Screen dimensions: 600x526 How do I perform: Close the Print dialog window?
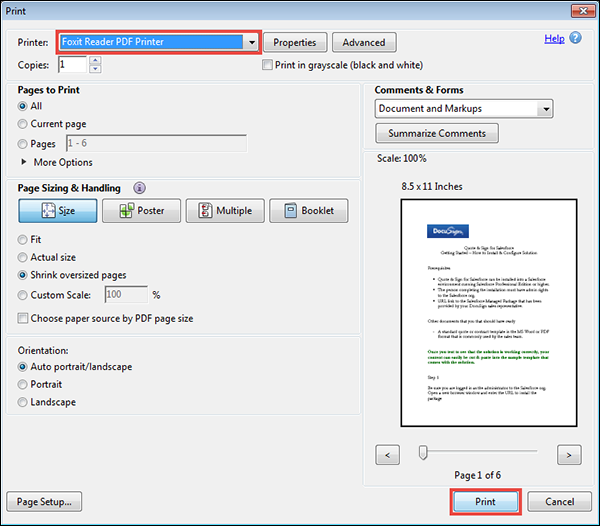coord(583,11)
